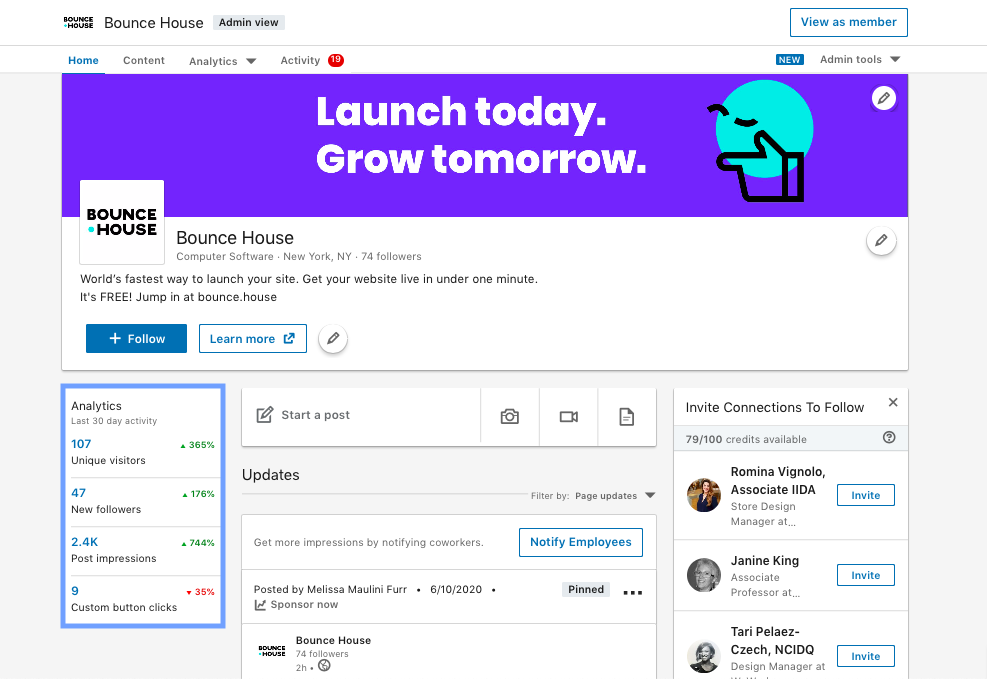This screenshot has height=679, width=987.
Task: Click the 79/100 credits available text
Action: pos(746,439)
